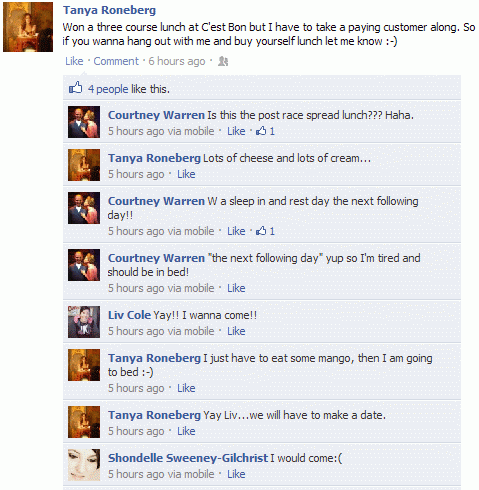479x490 pixels.
Task: Like Shondelle's 'I would come' comment
Action: point(236,474)
